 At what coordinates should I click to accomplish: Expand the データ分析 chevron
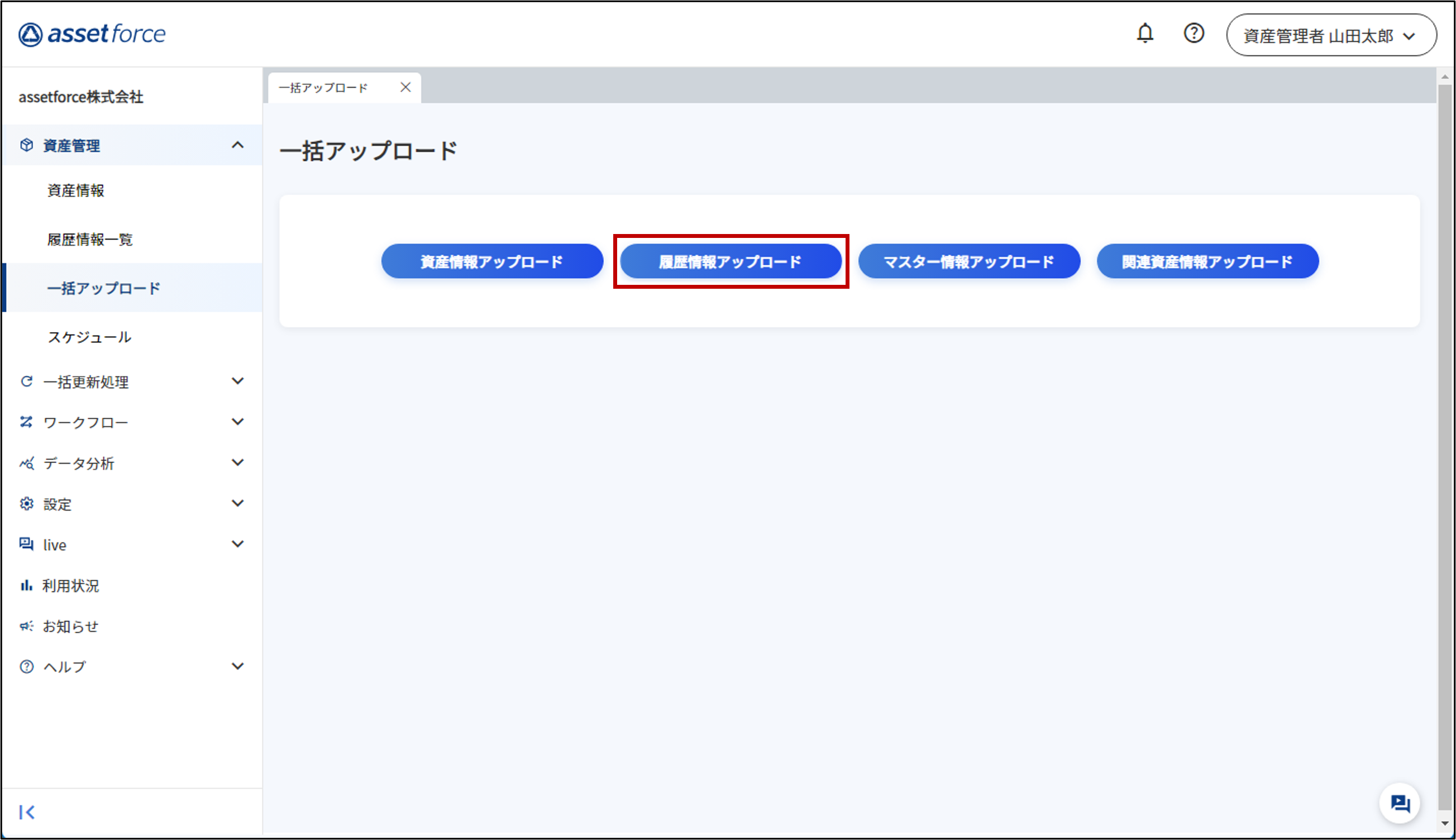(238, 462)
